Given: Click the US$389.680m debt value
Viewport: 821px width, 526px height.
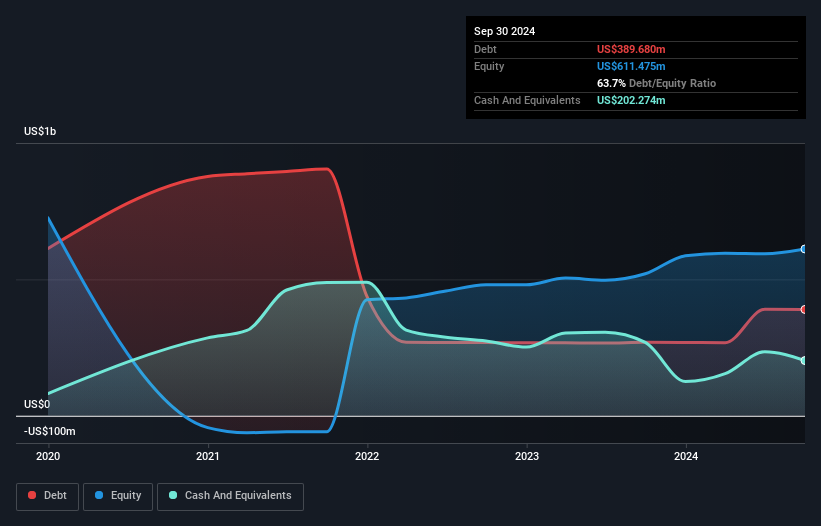Looking at the screenshot, I should tap(631, 49).
